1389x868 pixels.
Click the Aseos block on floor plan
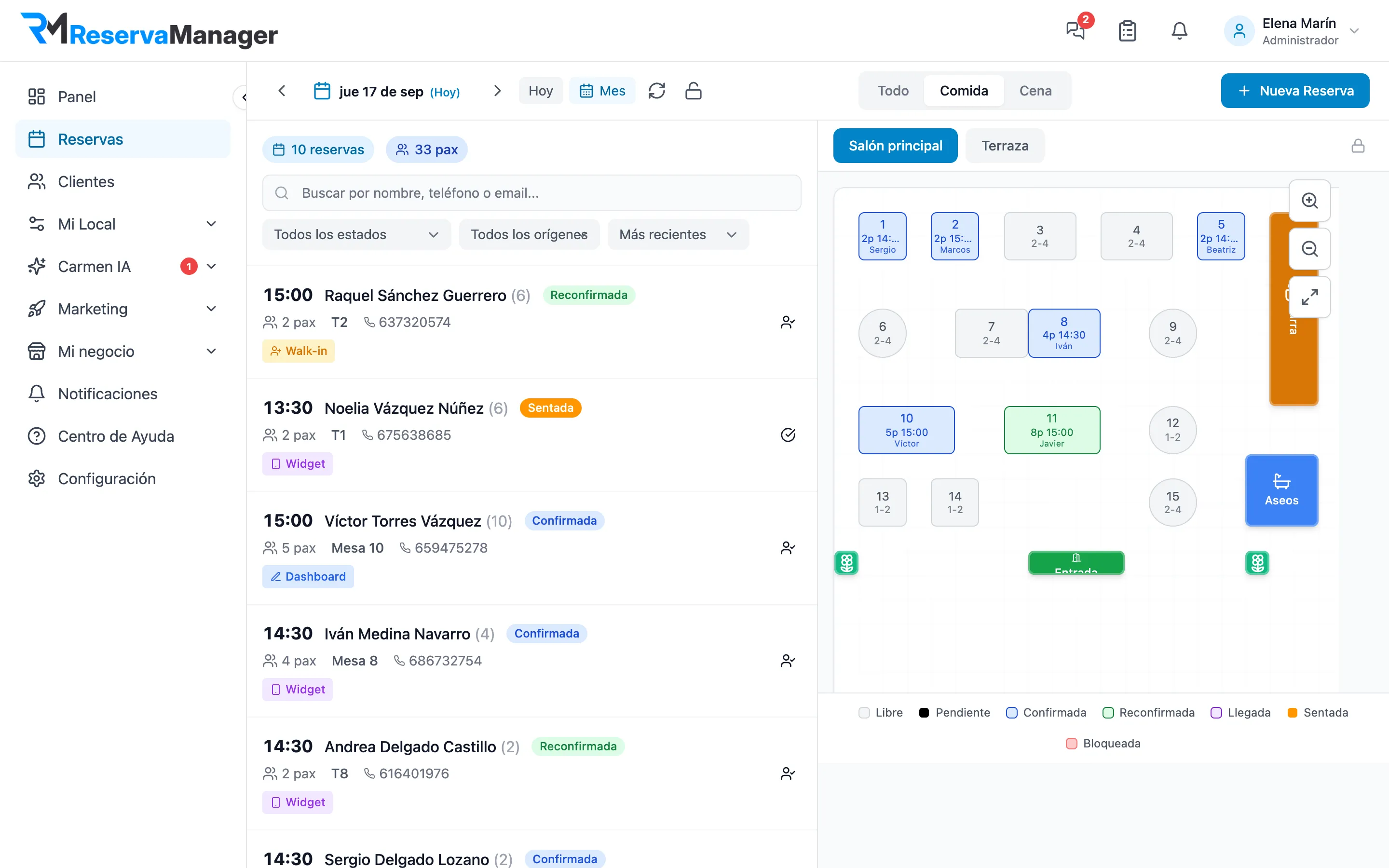pos(1281,490)
